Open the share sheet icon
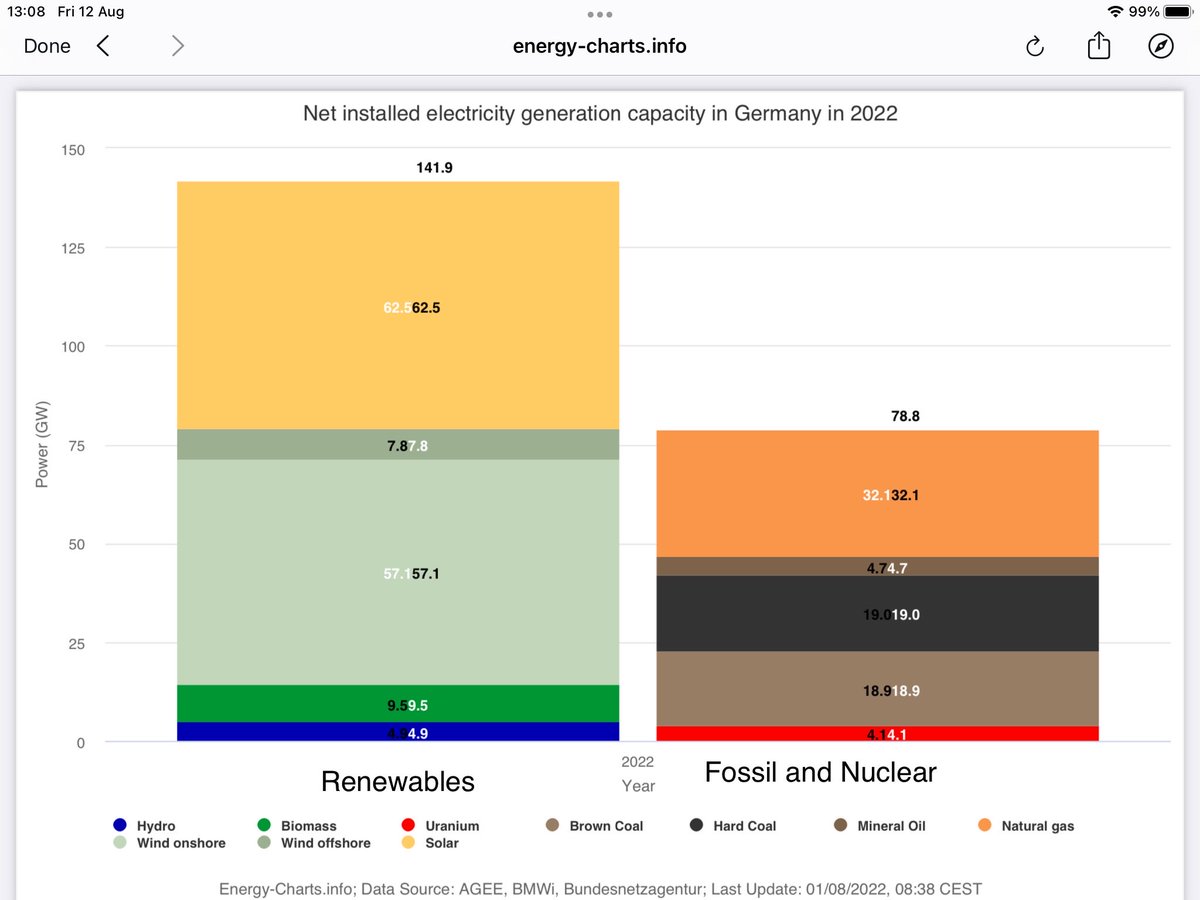Screen dimensions: 1200x900 click(1099, 45)
